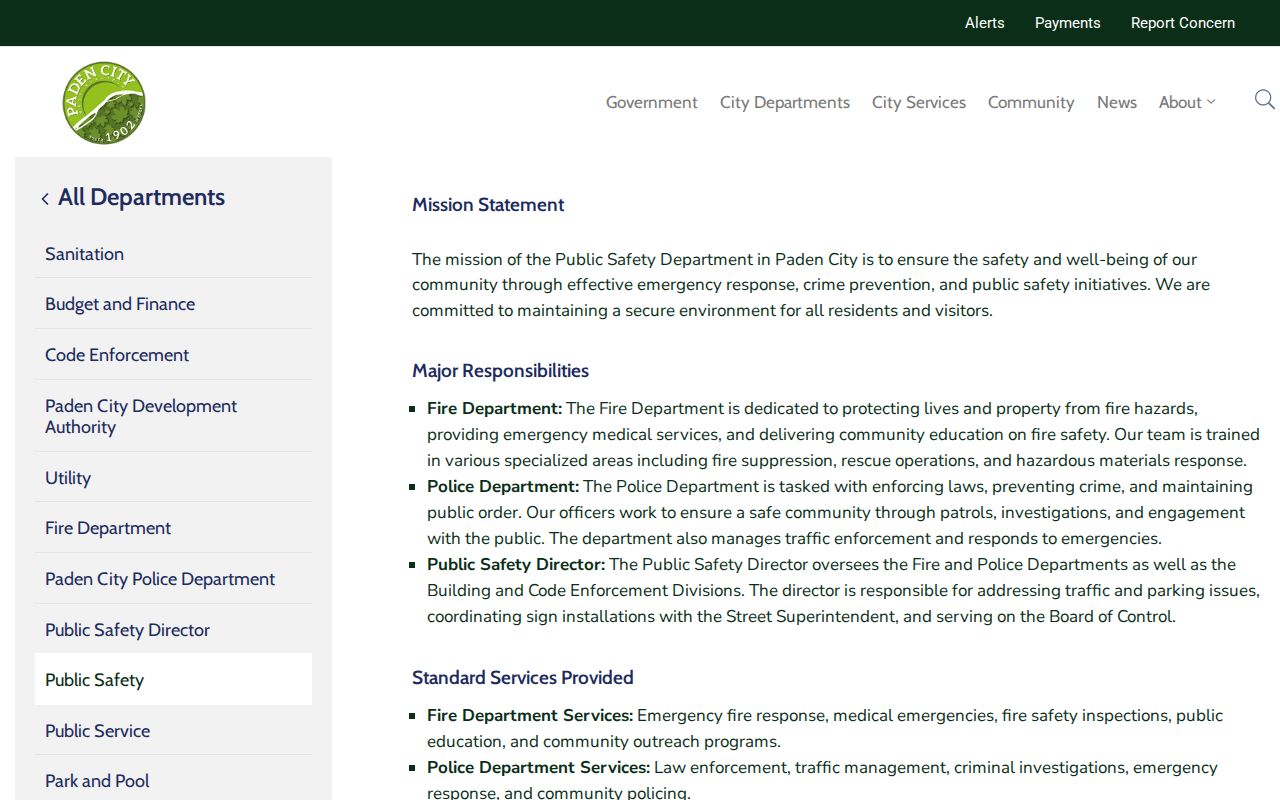The height and width of the screenshot is (800, 1280).
Task: Click the bold 'Public Safety Director:' label
Action: 516,564
